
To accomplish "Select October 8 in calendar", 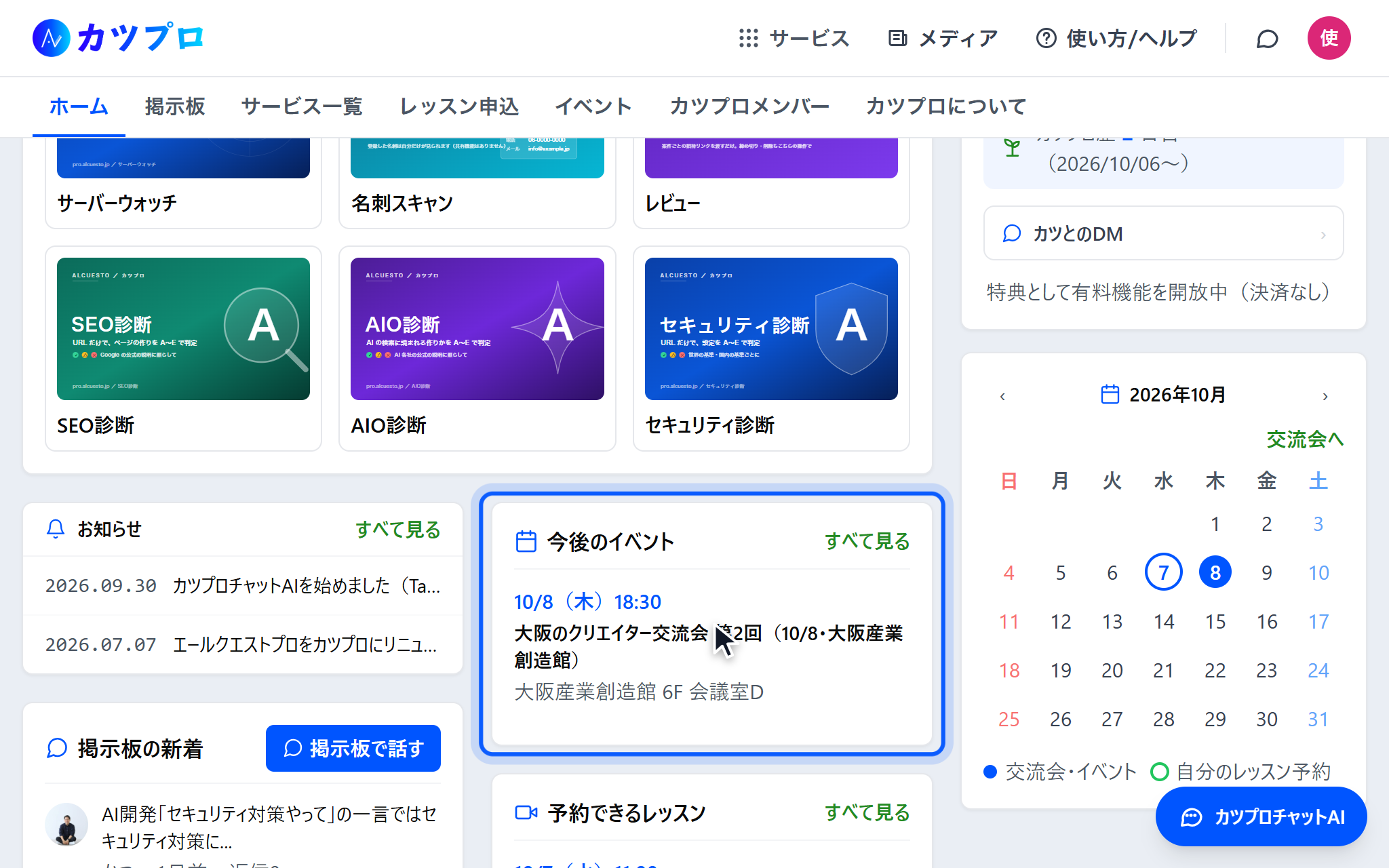I will click(x=1215, y=572).
